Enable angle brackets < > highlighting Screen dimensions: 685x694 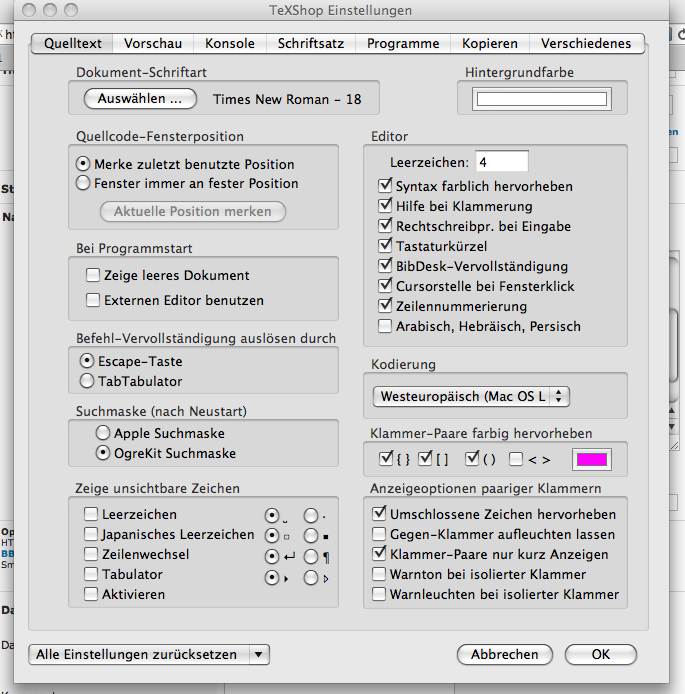click(516, 459)
